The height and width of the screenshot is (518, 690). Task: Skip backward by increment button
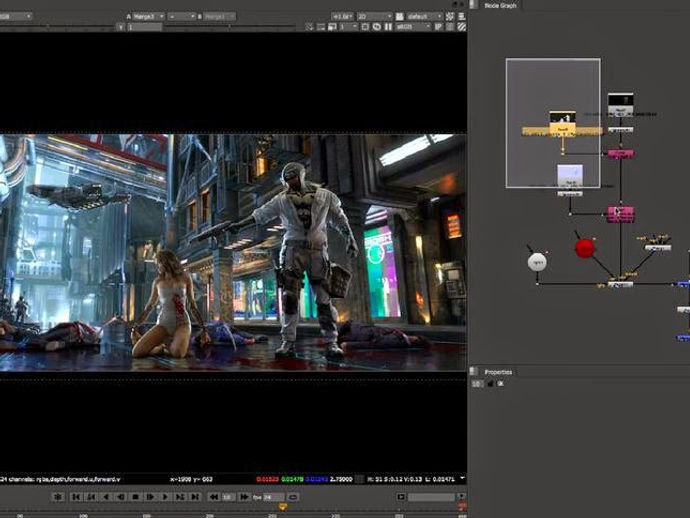click(214, 497)
